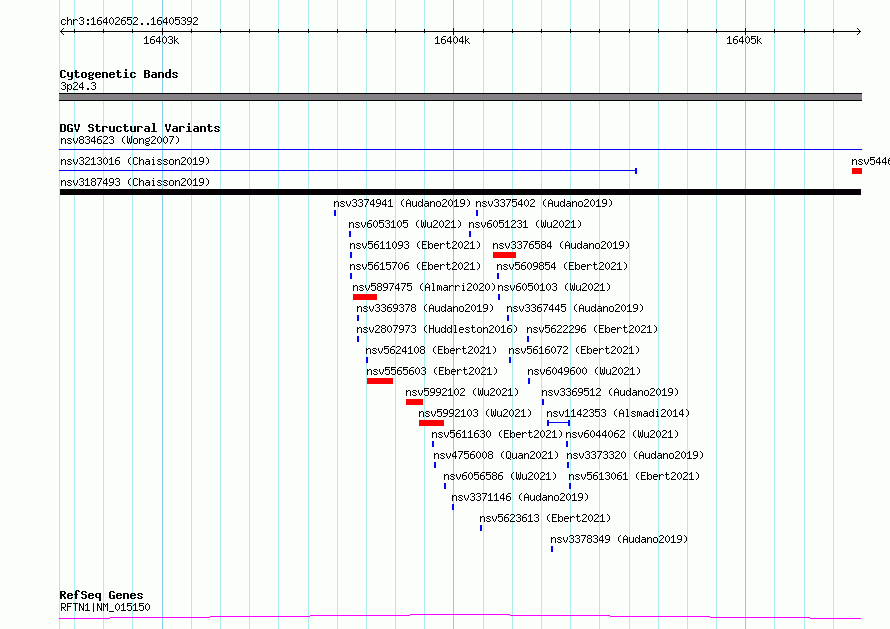This screenshot has width=890, height=629.
Task: Click nsv5609854 (Ebert2021) label
Action: [562, 266]
